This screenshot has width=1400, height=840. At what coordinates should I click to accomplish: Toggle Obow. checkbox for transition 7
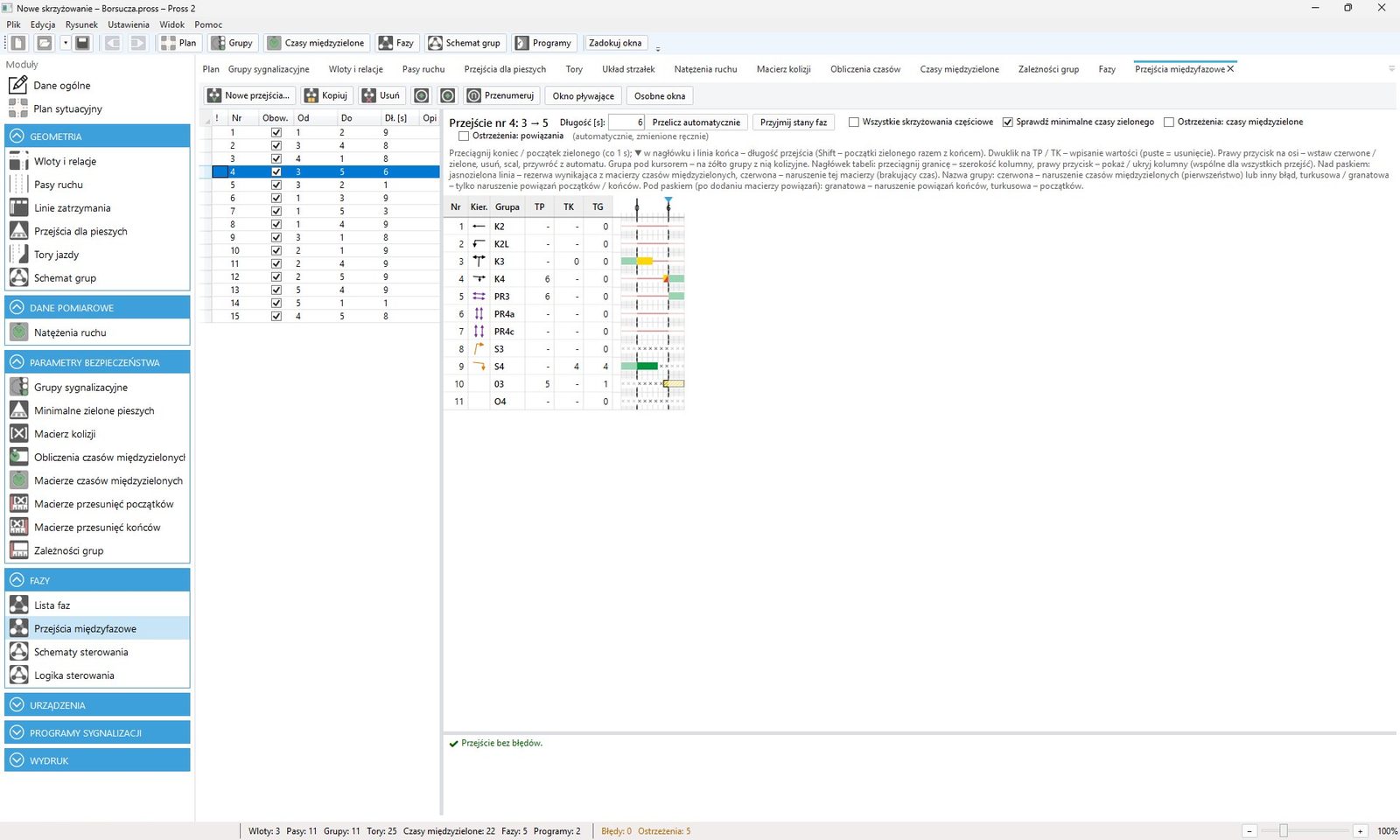click(276, 211)
